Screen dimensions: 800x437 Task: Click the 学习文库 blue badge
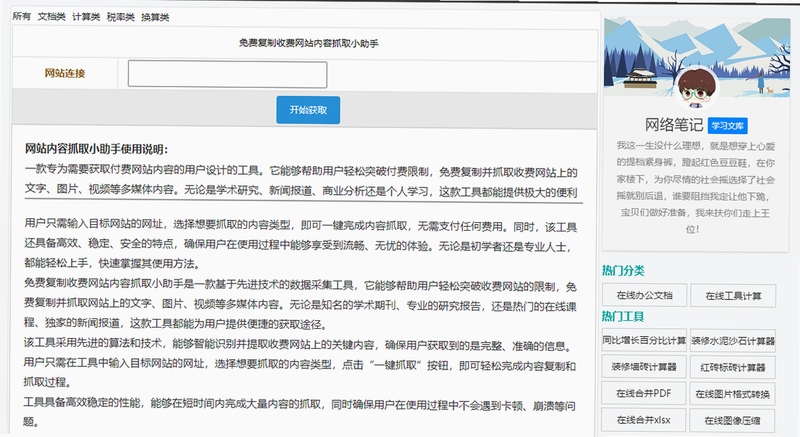[x=728, y=125]
